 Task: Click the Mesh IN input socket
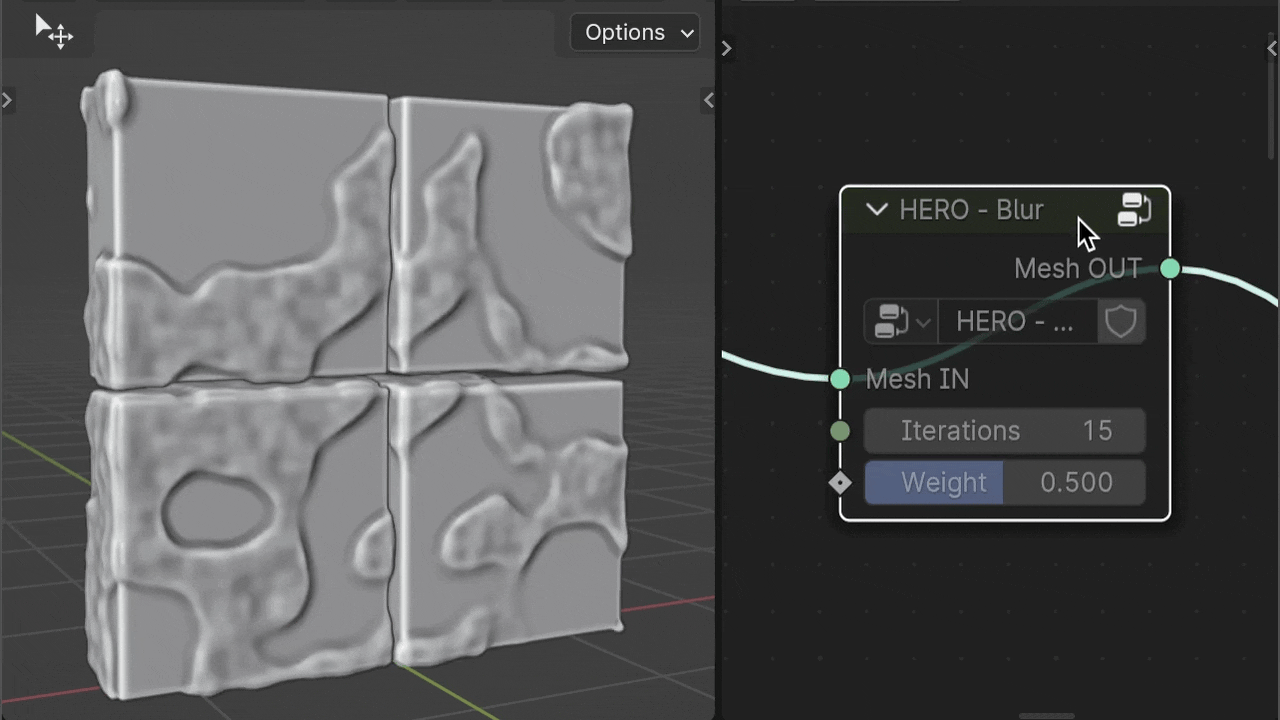click(x=840, y=379)
